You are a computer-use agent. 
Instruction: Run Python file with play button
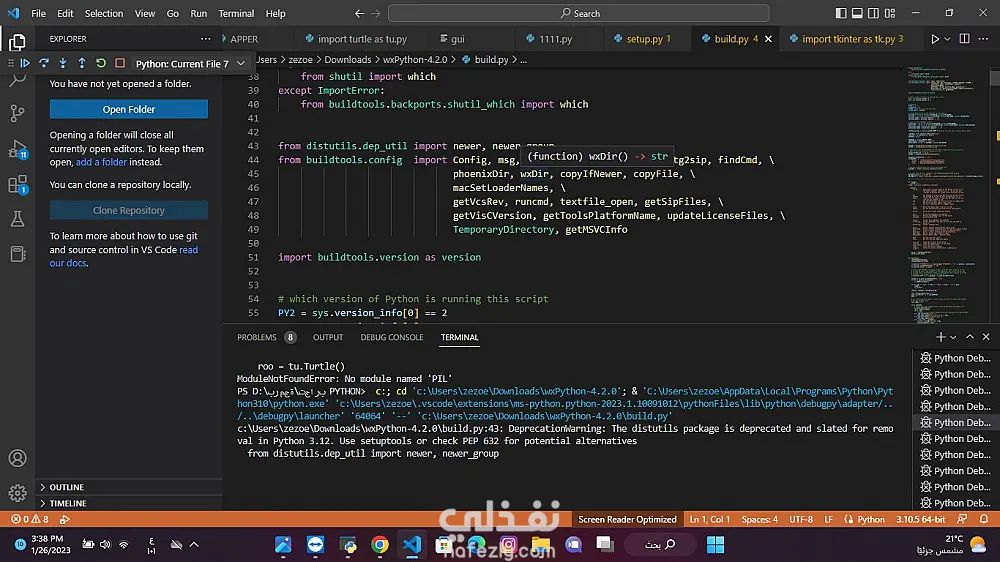click(x=934, y=39)
